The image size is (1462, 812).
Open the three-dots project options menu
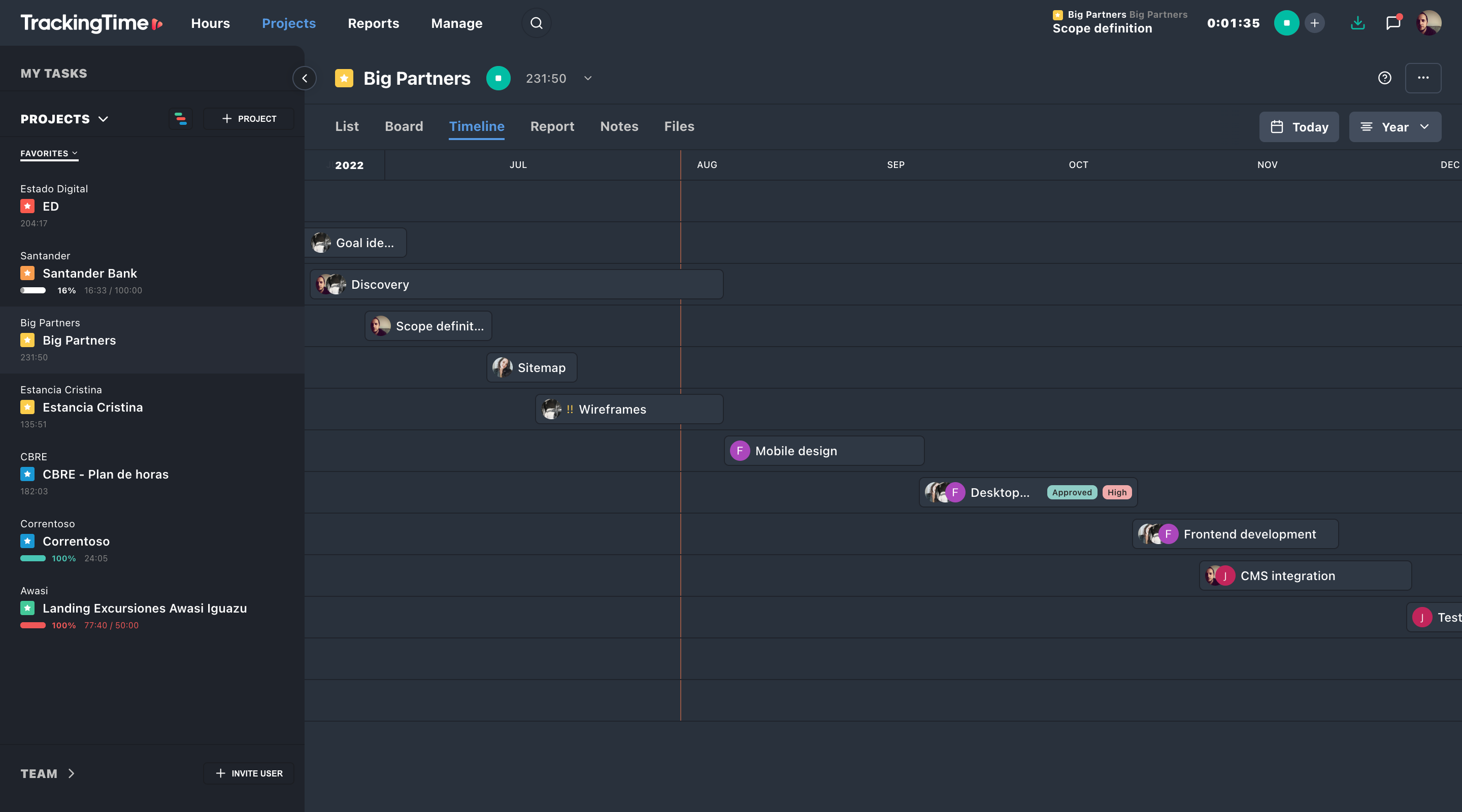coord(1423,78)
